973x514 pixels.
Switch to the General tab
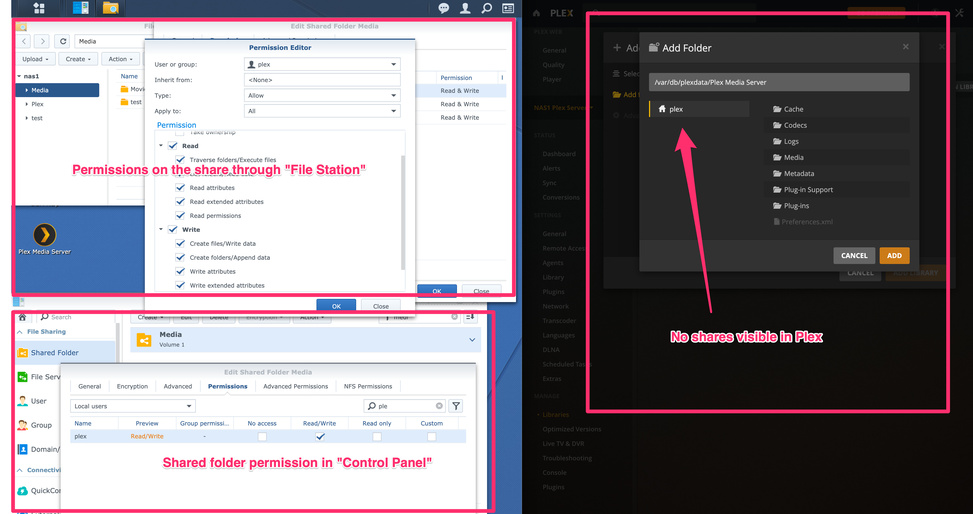(x=90, y=386)
